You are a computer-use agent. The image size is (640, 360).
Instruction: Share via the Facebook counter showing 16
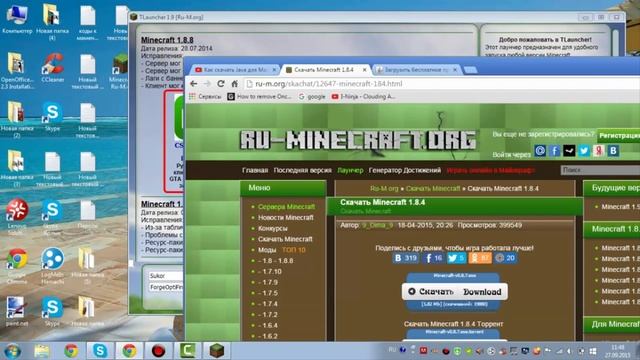click(434, 258)
